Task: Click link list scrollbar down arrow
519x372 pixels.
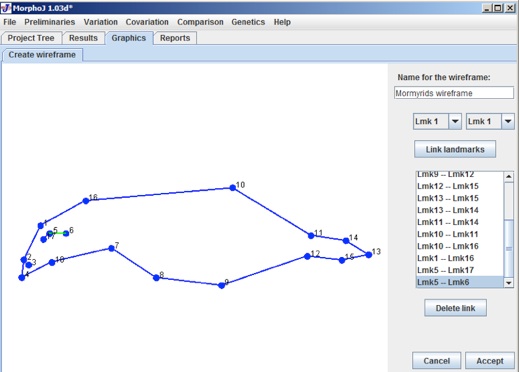Action: (509, 283)
